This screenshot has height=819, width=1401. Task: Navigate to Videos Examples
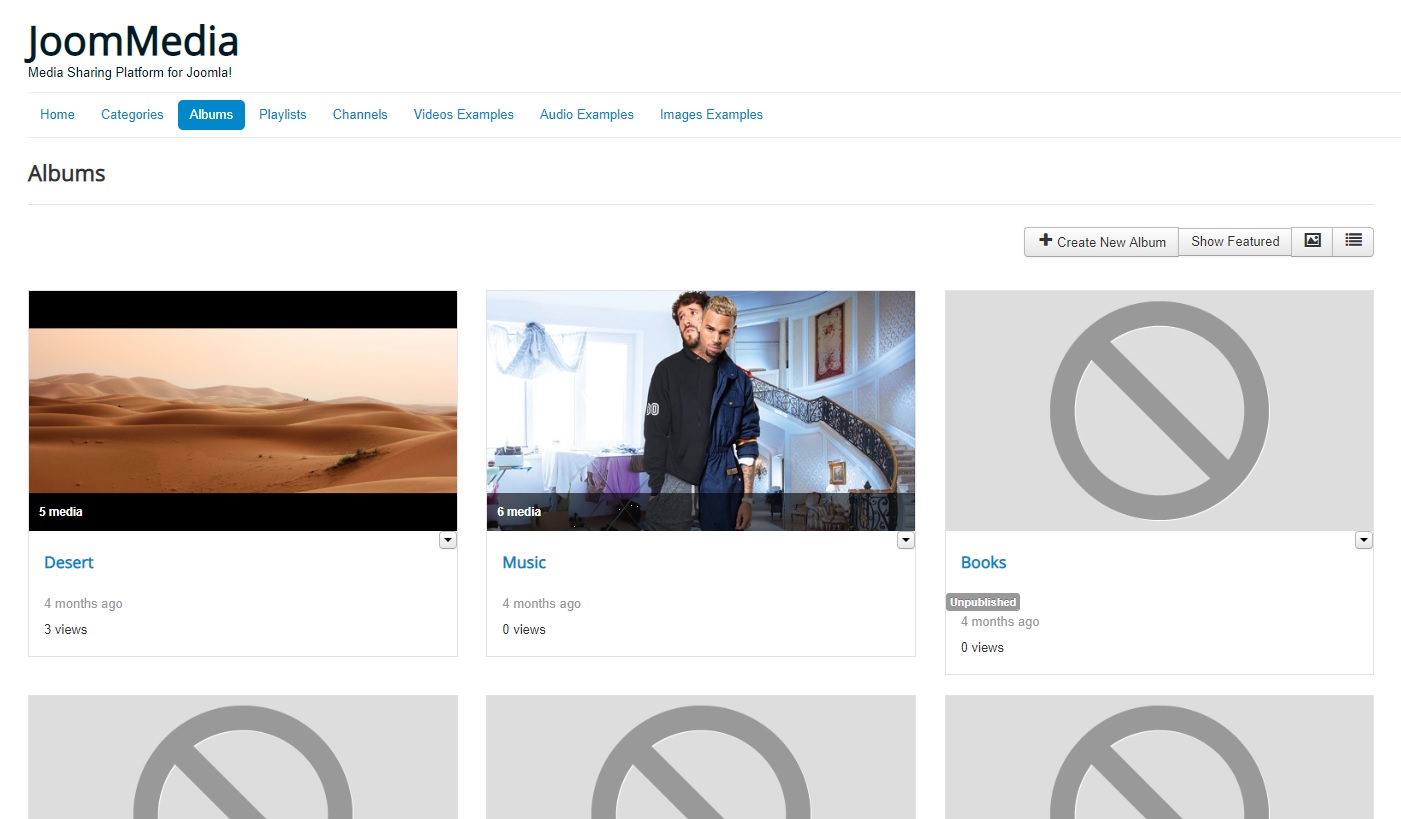click(x=464, y=115)
